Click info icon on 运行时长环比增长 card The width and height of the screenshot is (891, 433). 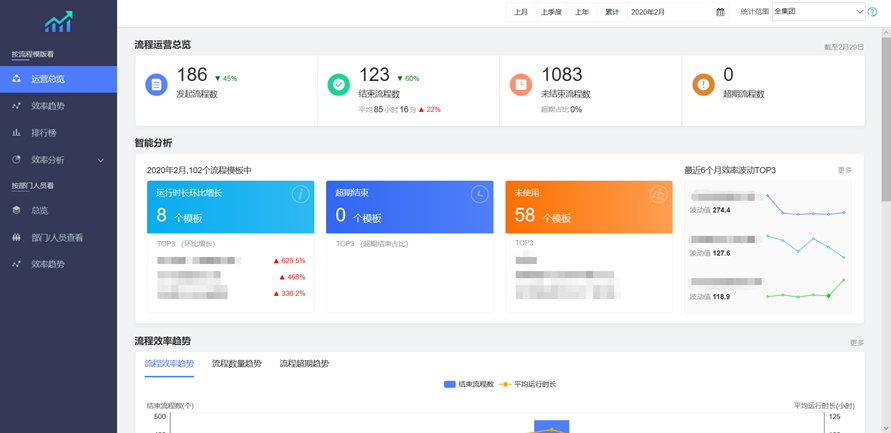tap(299, 194)
